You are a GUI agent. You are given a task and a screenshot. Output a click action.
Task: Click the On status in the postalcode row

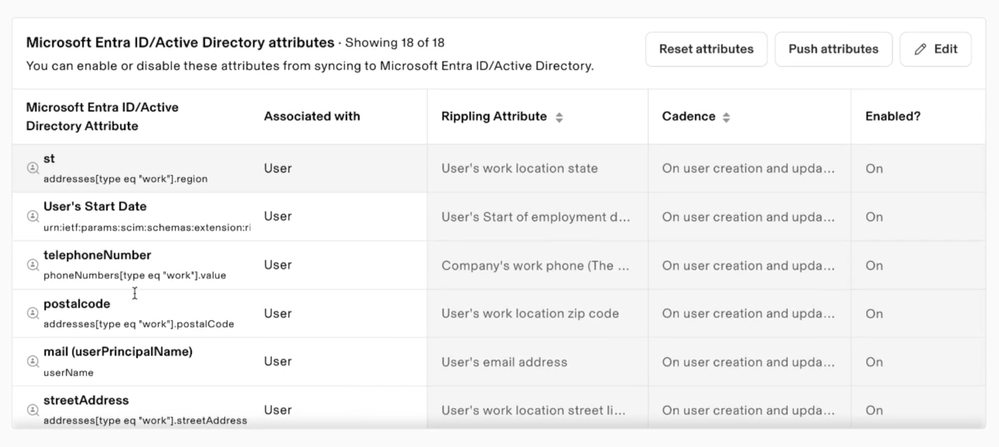874,314
